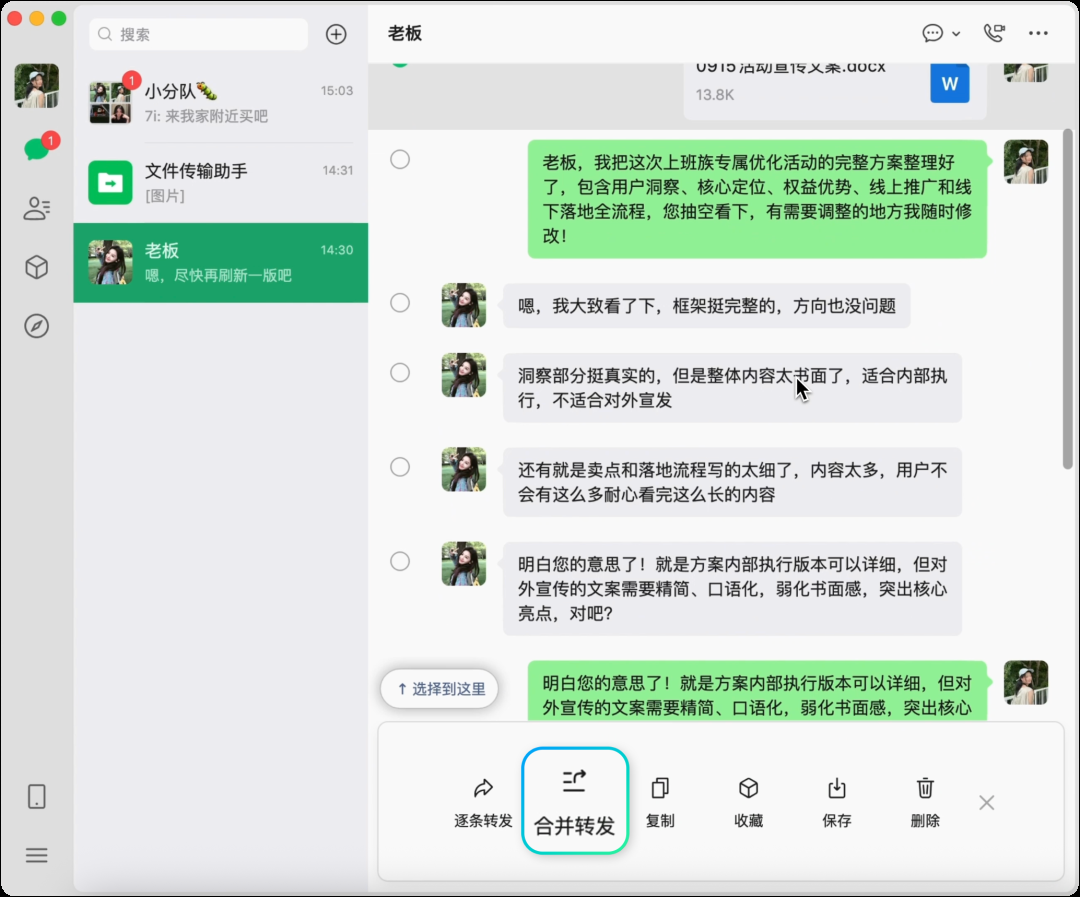Image resolution: width=1080 pixels, height=897 pixels.
Task: Open the Favorites cube icon in the sidebar
Action: pos(37,267)
